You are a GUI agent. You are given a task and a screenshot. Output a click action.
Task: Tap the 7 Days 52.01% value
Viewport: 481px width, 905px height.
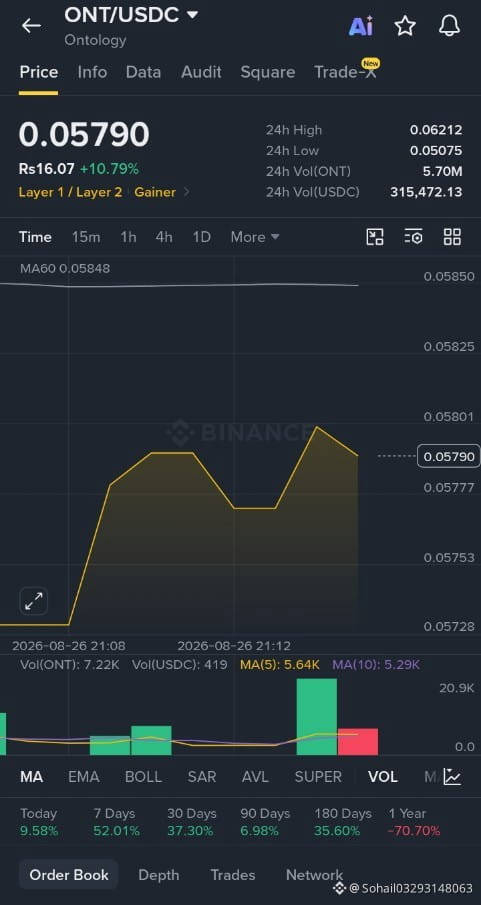(117, 831)
